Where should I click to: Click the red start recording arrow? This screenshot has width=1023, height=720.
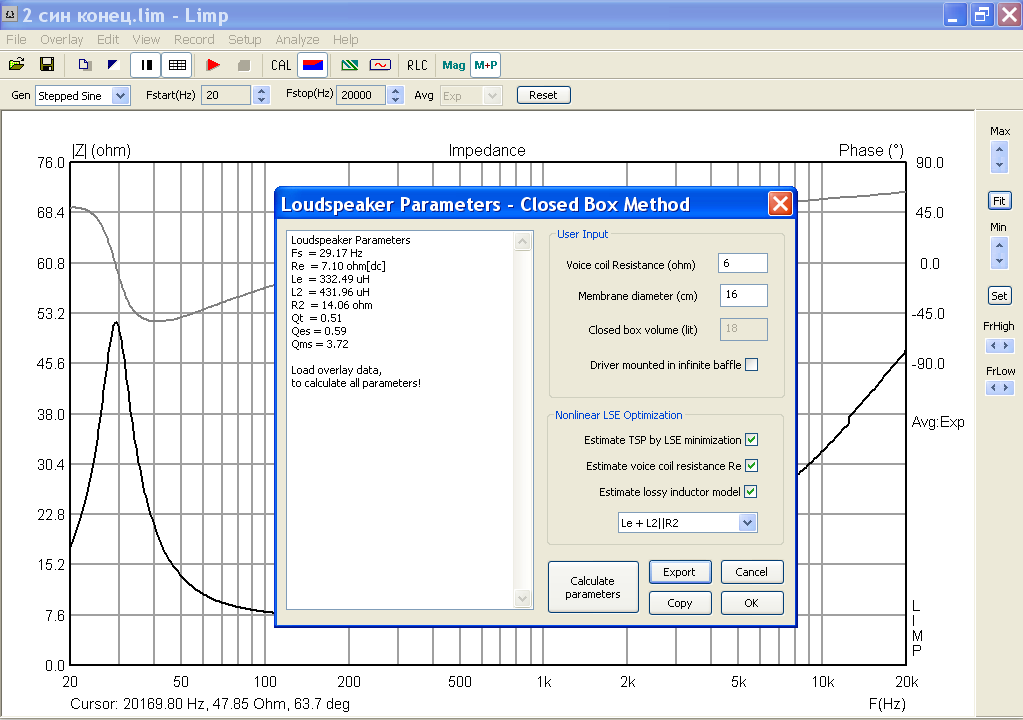(212, 65)
